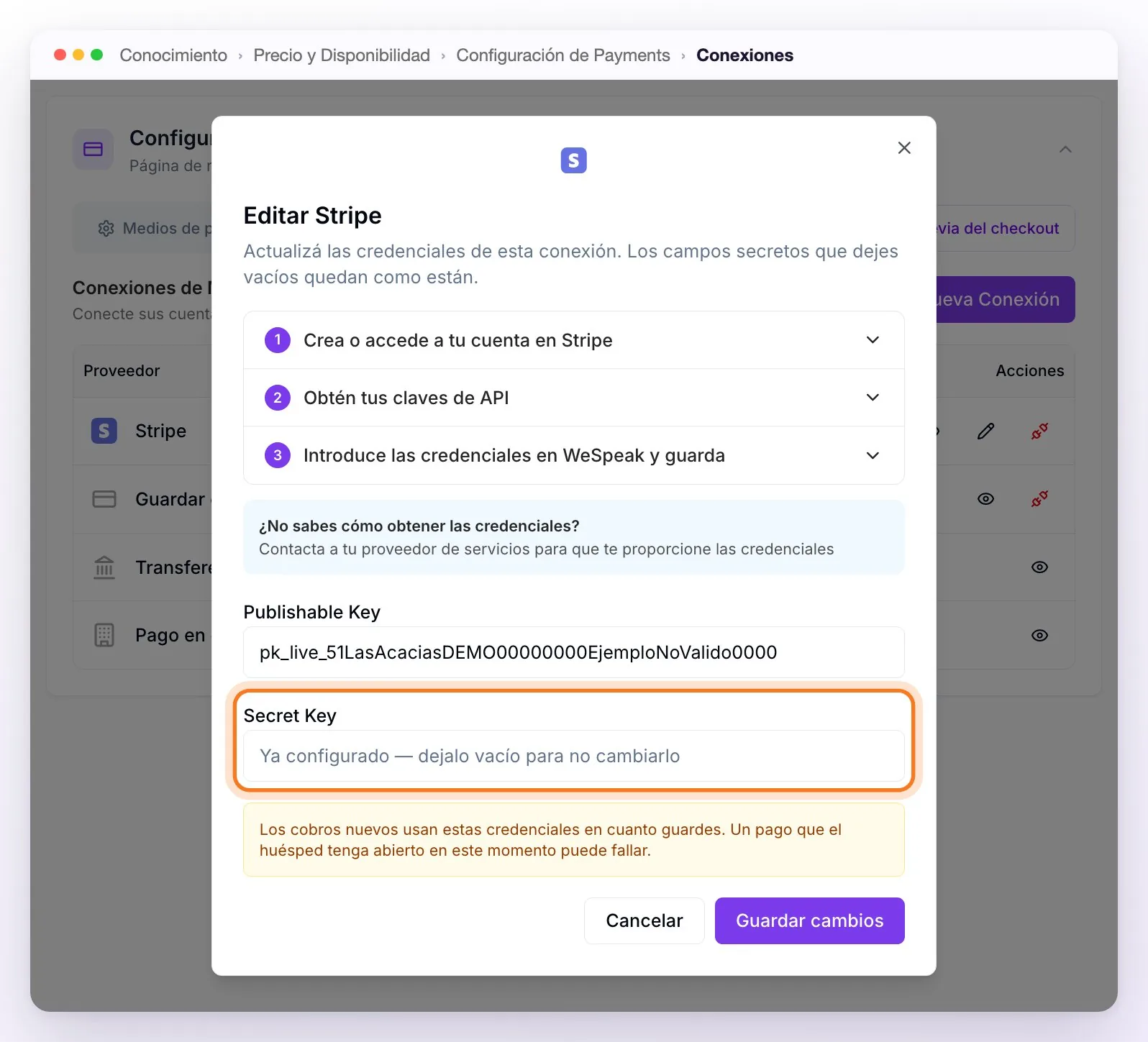Expand step 2 Obtén tus claves de API
This screenshot has height=1042, width=1148.
click(x=573, y=398)
